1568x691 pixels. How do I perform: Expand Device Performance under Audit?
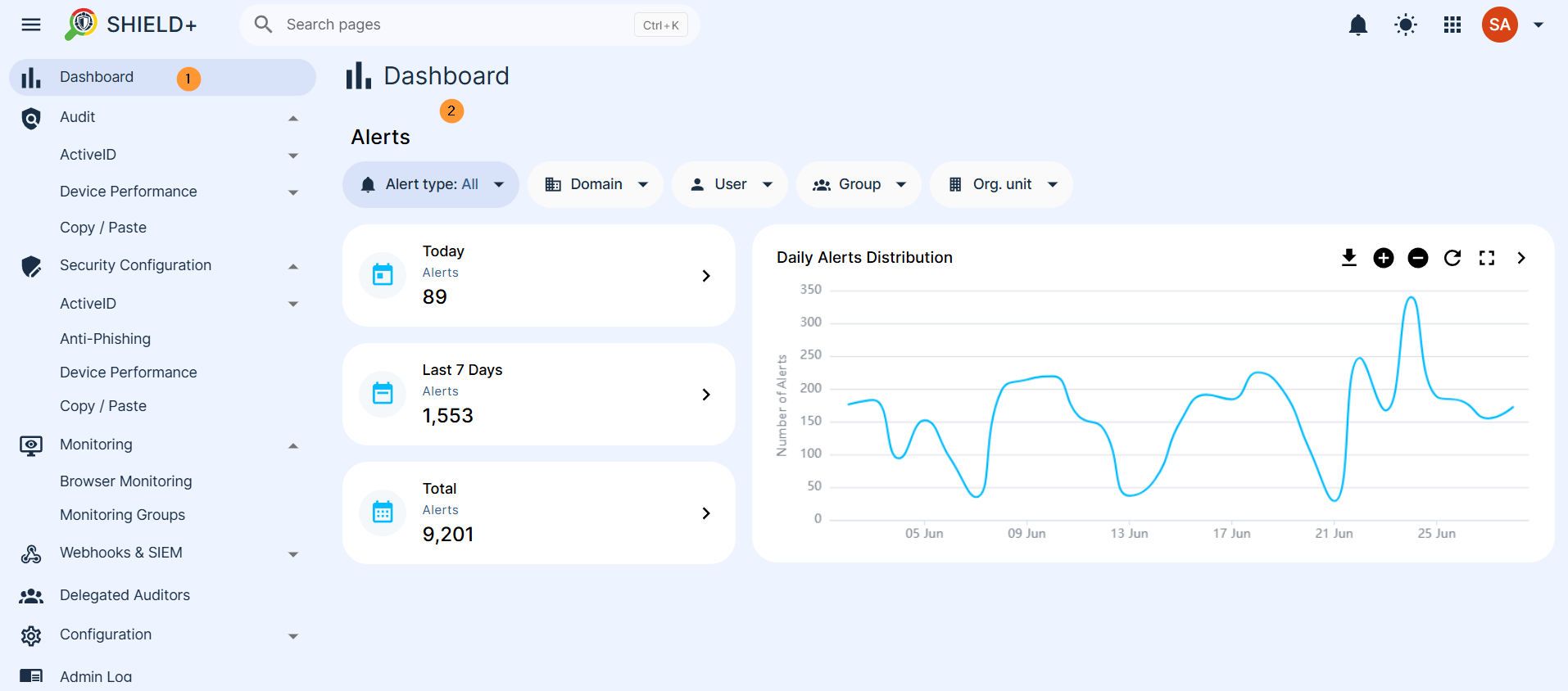(293, 192)
